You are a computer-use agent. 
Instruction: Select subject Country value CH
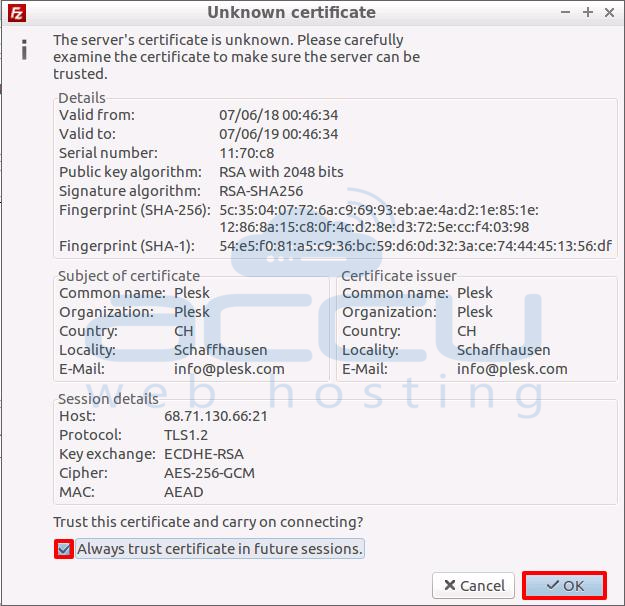coord(184,331)
